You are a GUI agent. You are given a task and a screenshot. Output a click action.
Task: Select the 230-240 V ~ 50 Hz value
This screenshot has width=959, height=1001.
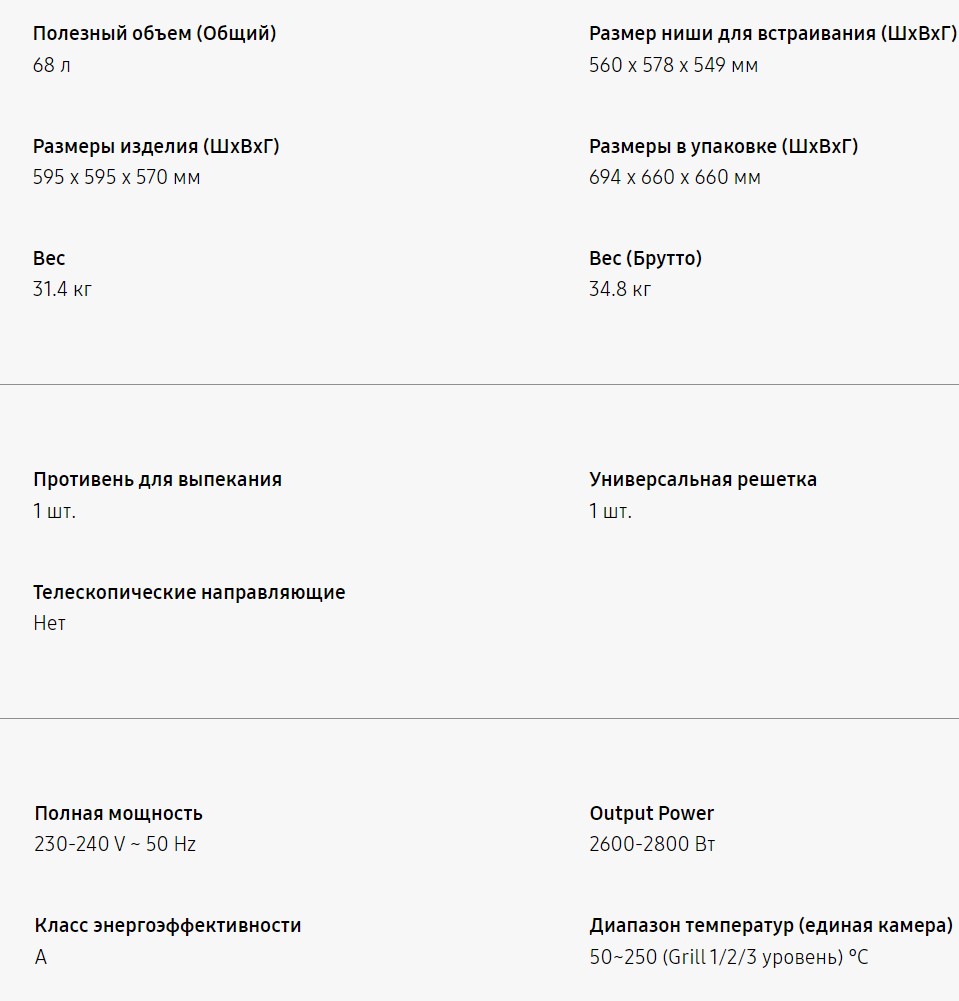tap(115, 844)
